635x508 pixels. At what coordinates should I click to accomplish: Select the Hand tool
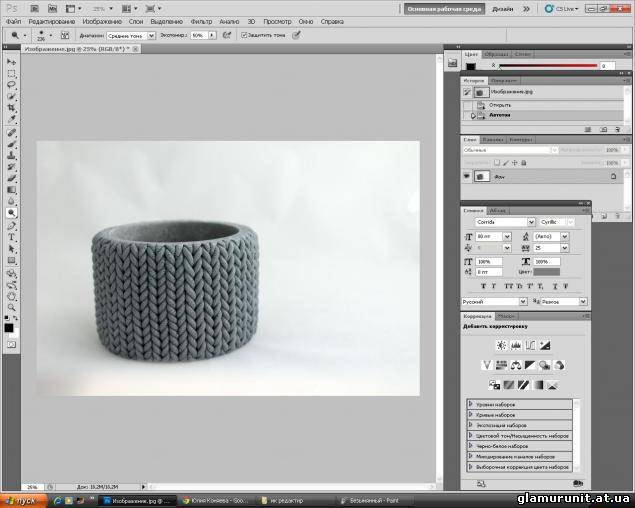pos(11,296)
